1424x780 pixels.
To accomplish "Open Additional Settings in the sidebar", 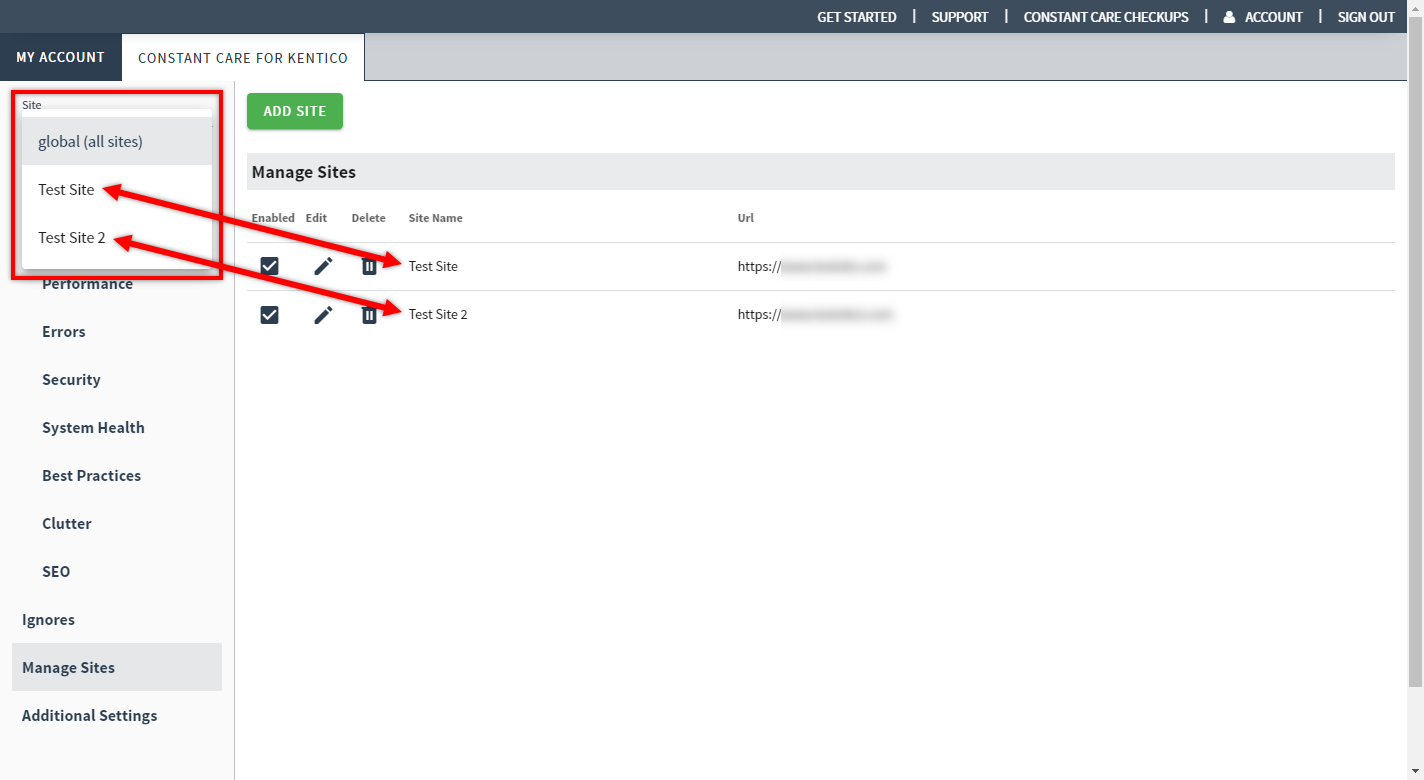I will tap(90, 716).
